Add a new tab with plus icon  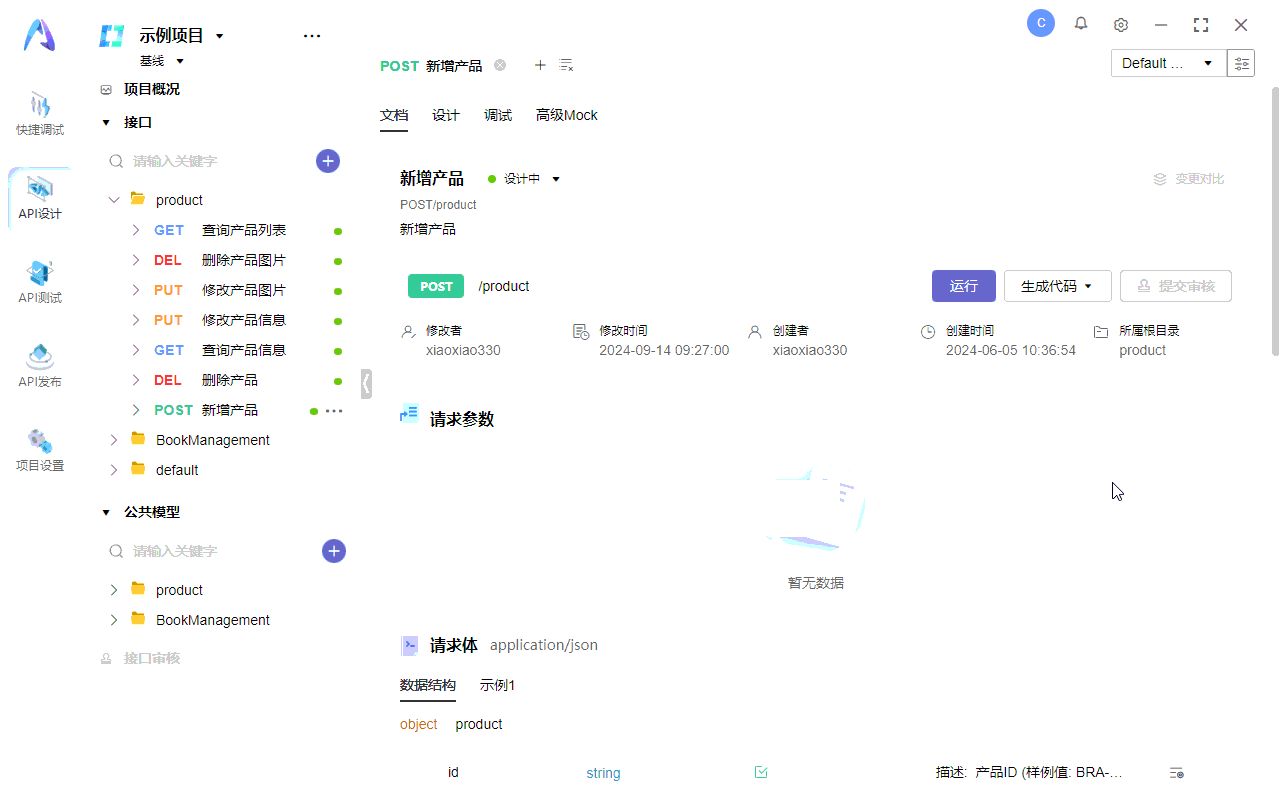tap(540, 65)
